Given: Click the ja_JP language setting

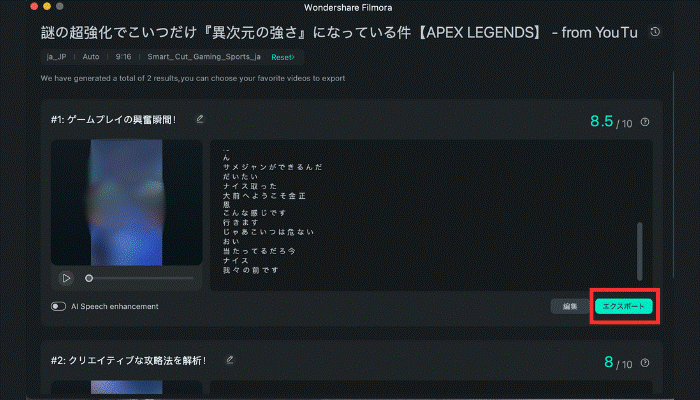Looking at the screenshot, I should (56, 57).
